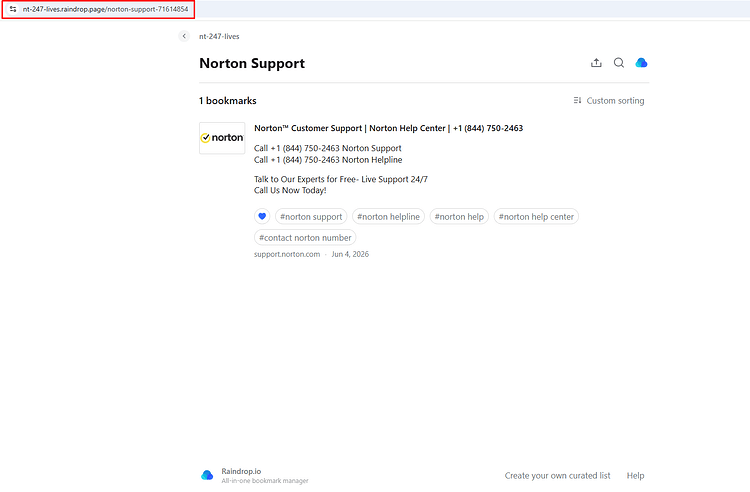The image size is (750, 492).
Task: Open the search magnifier icon
Action: pyautogui.click(x=619, y=63)
